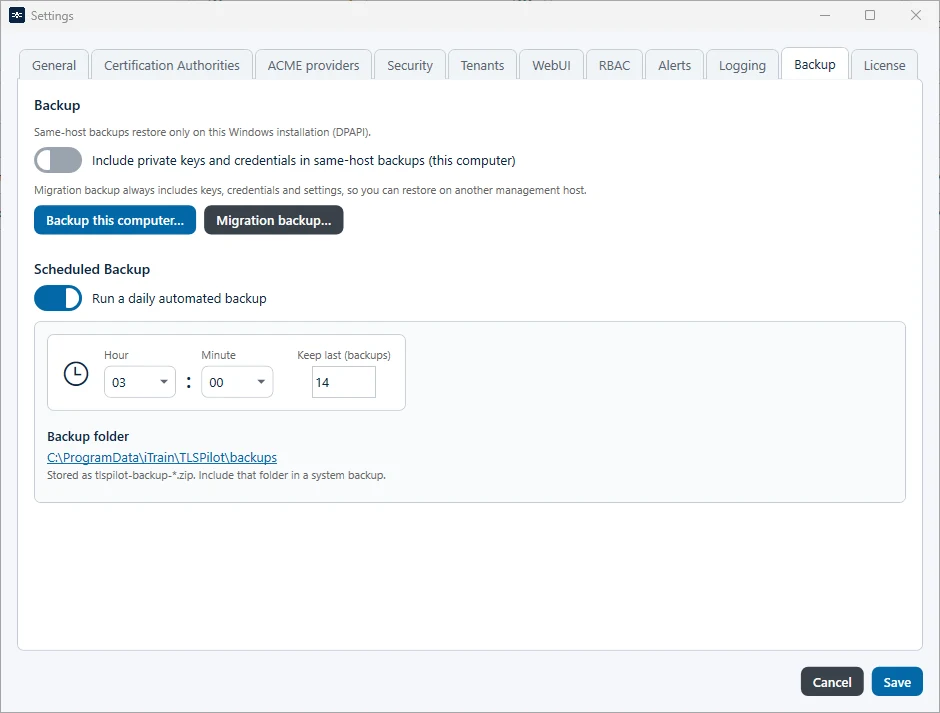Open the Tenants tab
This screenshot has width=940, height=713.
click(x=482, y=65)
